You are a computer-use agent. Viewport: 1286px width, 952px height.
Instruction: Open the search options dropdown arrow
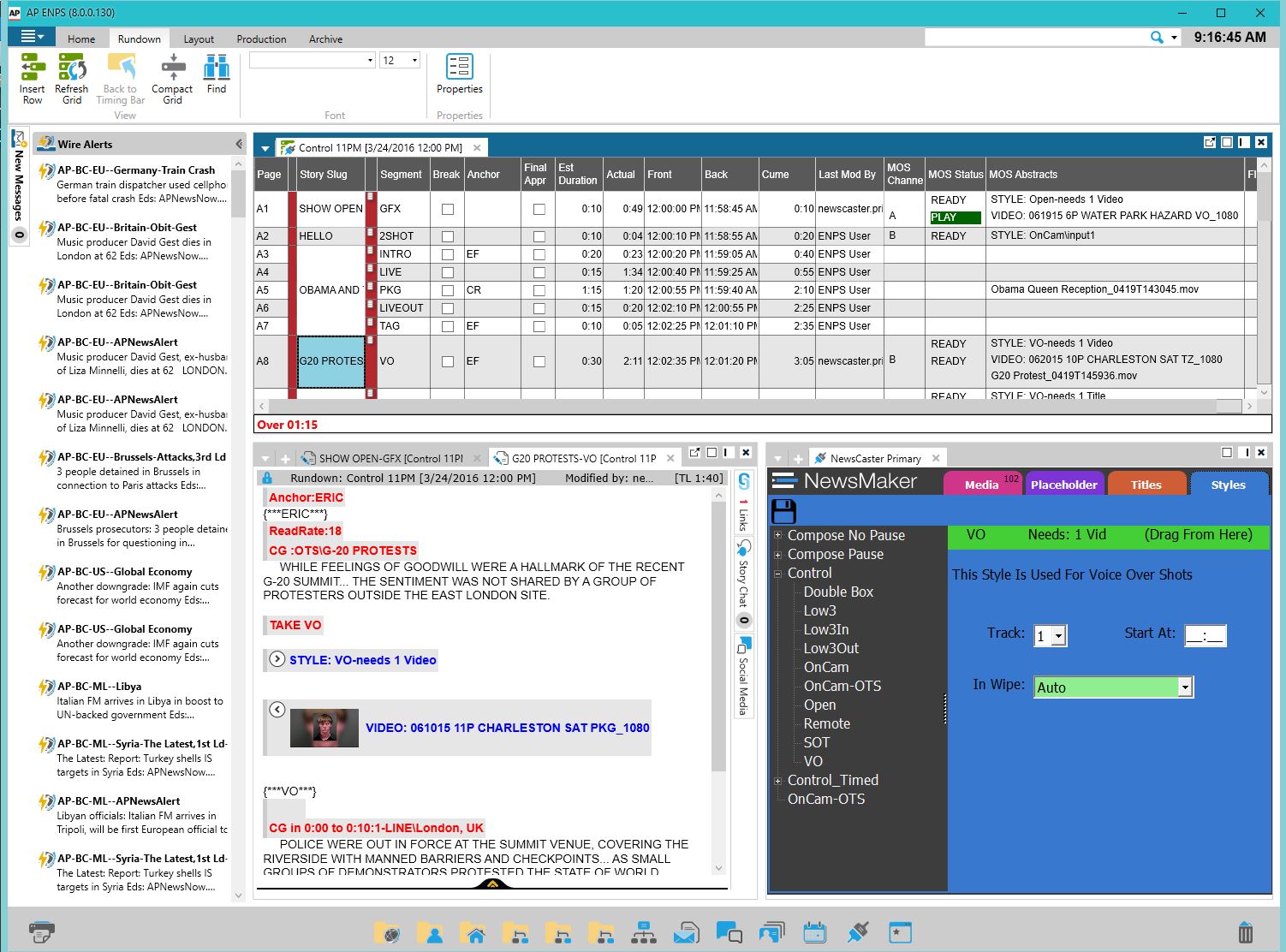tap(1174, 38)
